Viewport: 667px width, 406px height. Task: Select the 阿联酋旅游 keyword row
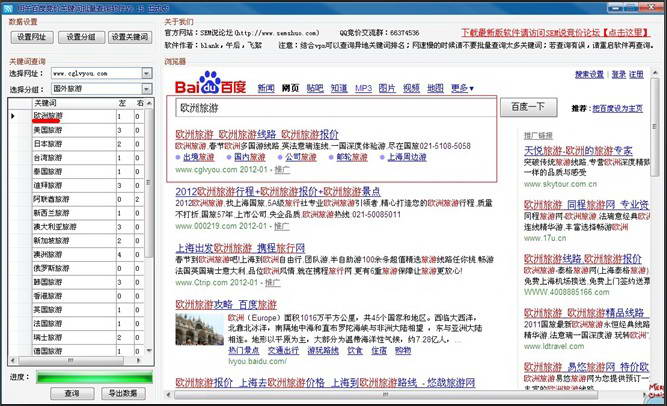[x=77, y=199]
